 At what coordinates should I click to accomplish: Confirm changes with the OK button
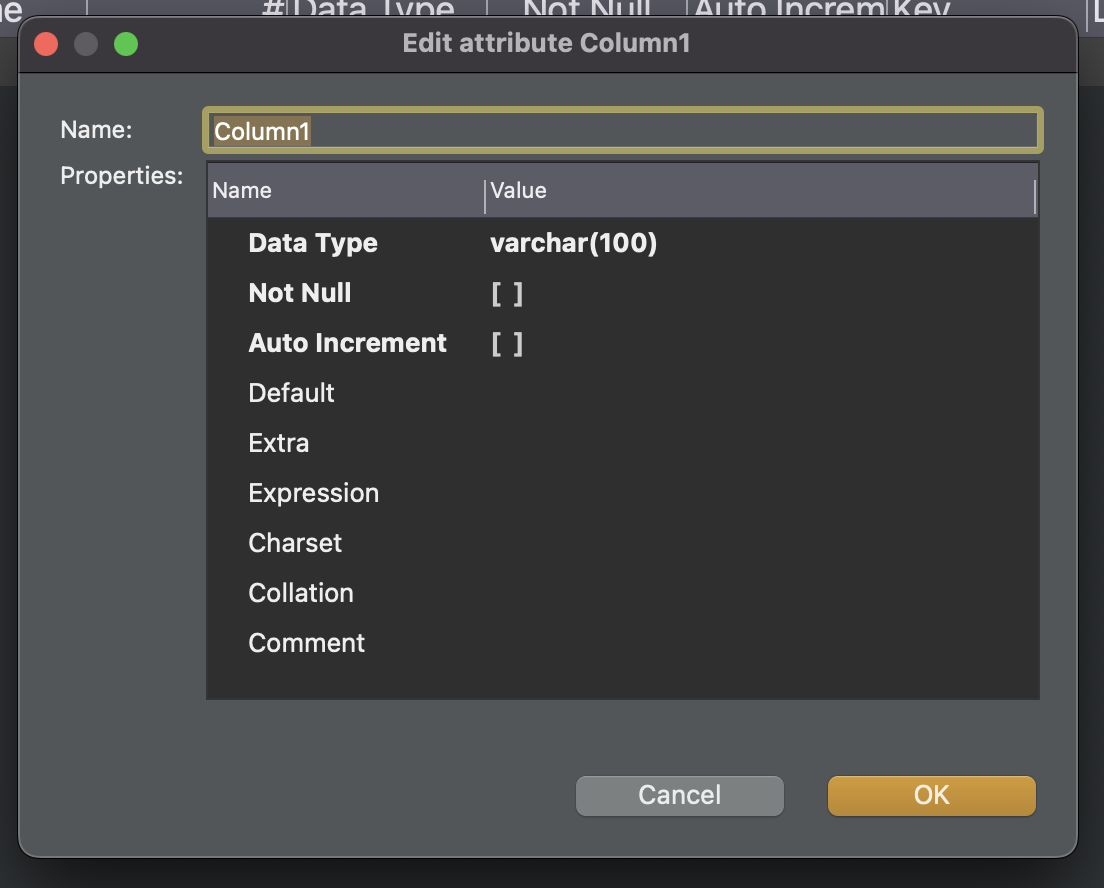click(x=932, y=796)
